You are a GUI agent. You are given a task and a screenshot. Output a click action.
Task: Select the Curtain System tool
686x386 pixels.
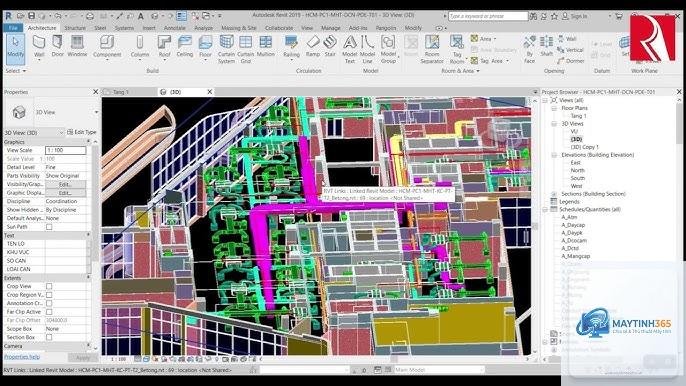pos(226,49)
